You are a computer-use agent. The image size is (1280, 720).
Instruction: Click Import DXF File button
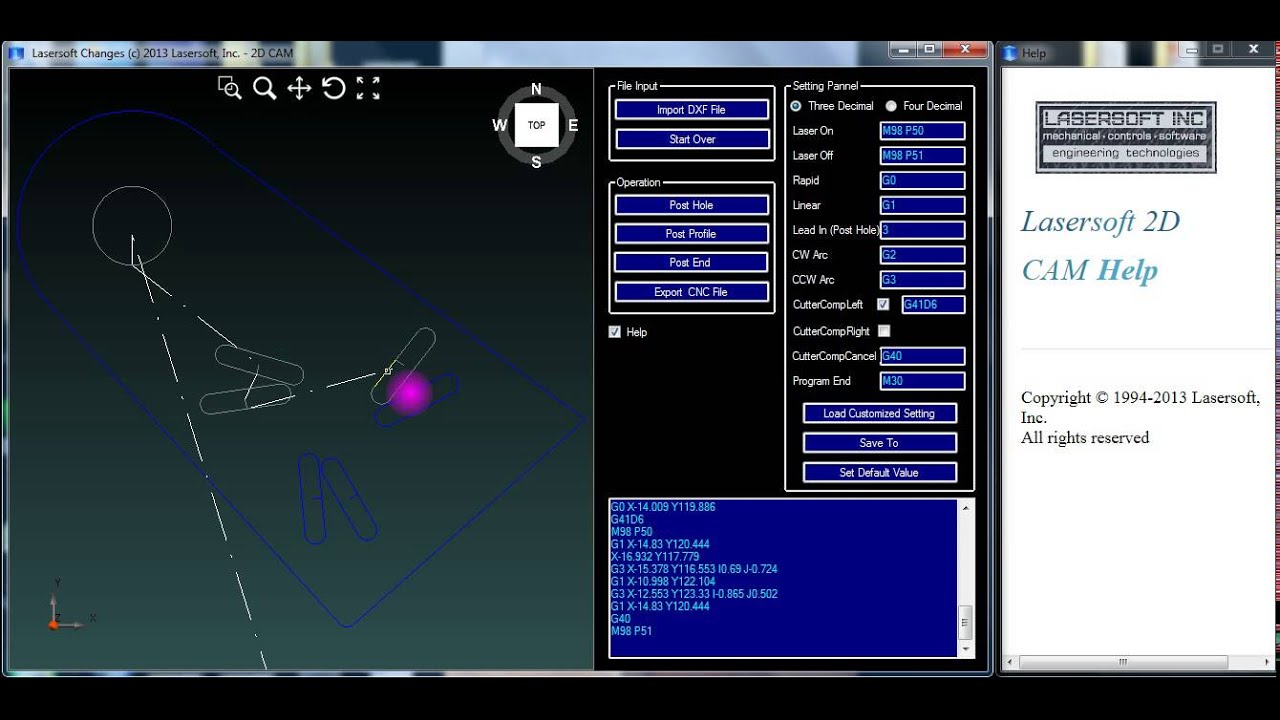point(691,110)
